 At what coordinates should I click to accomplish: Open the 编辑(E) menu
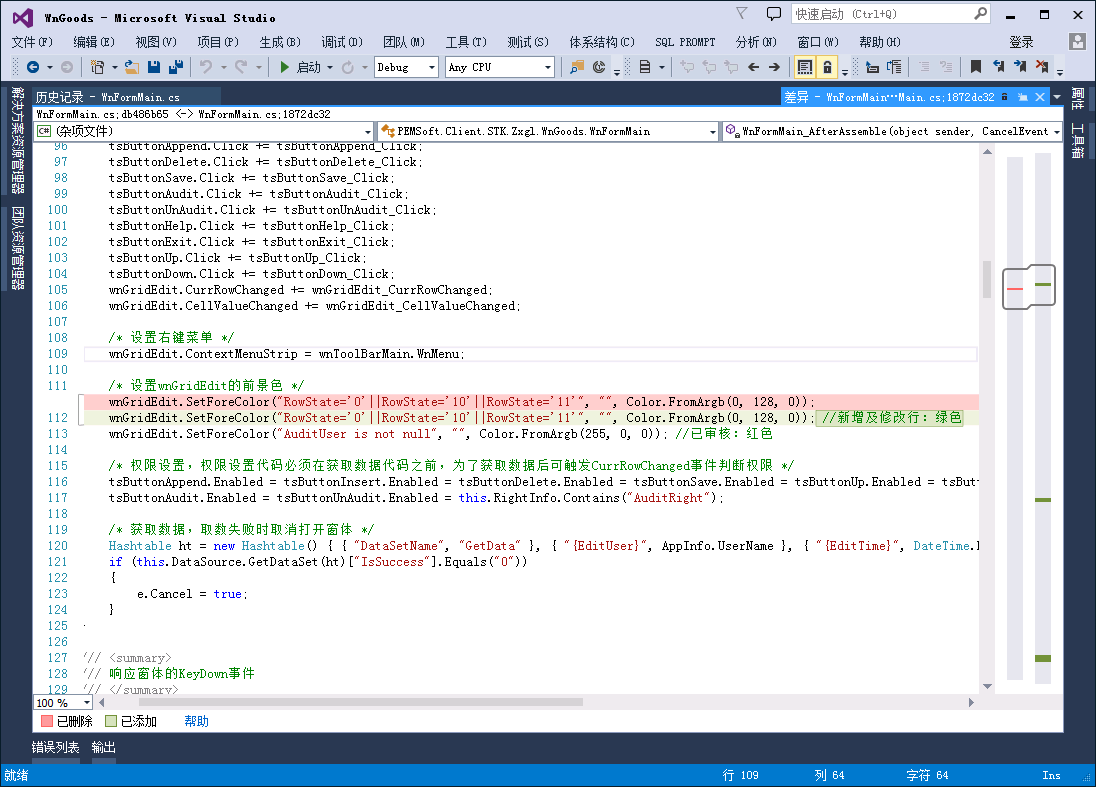(94, 42)
